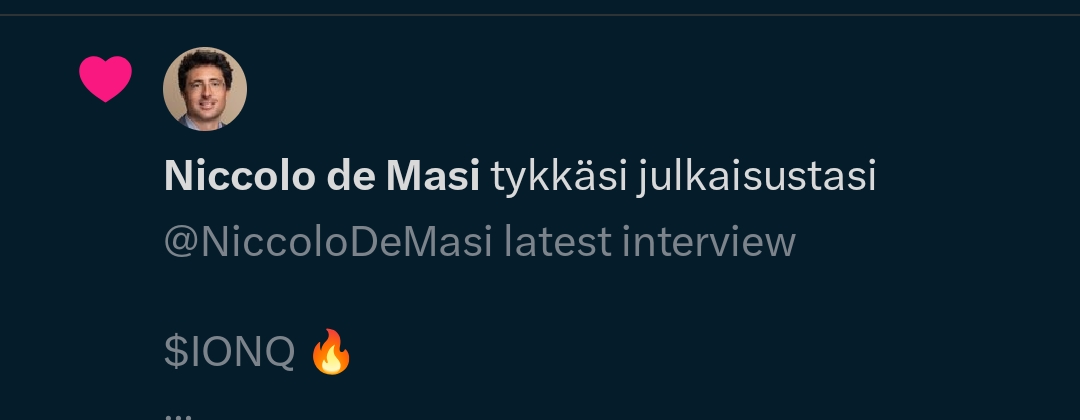
Task: Click the word "tykkäsi" in the notification
Action: (559, 176)
